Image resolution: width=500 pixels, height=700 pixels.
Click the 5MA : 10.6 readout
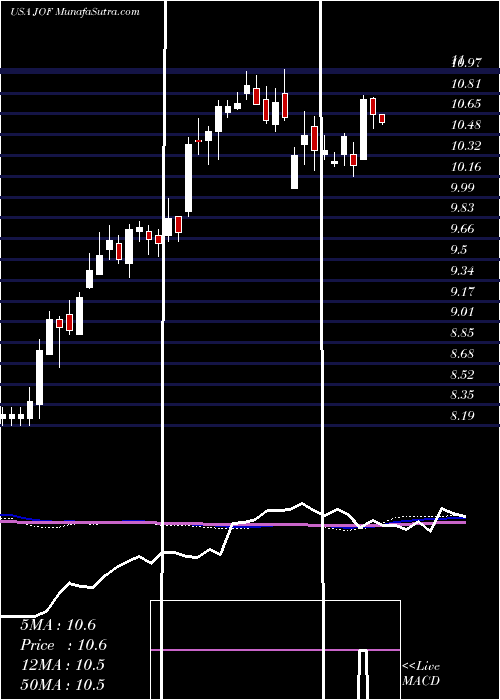(x=58, y=625)
